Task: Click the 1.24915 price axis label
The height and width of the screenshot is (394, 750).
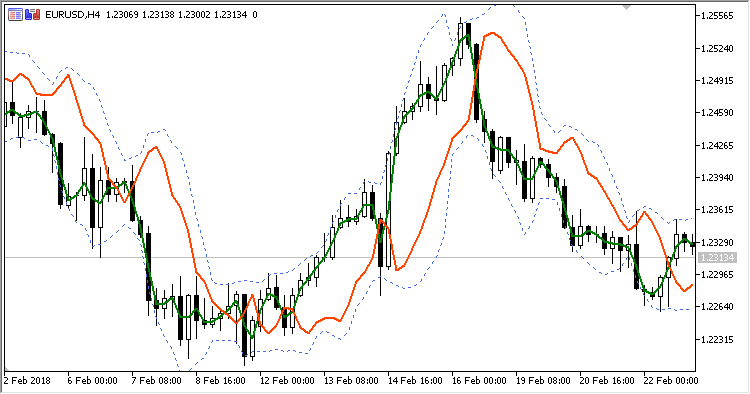Action: (x=717, y=80)
